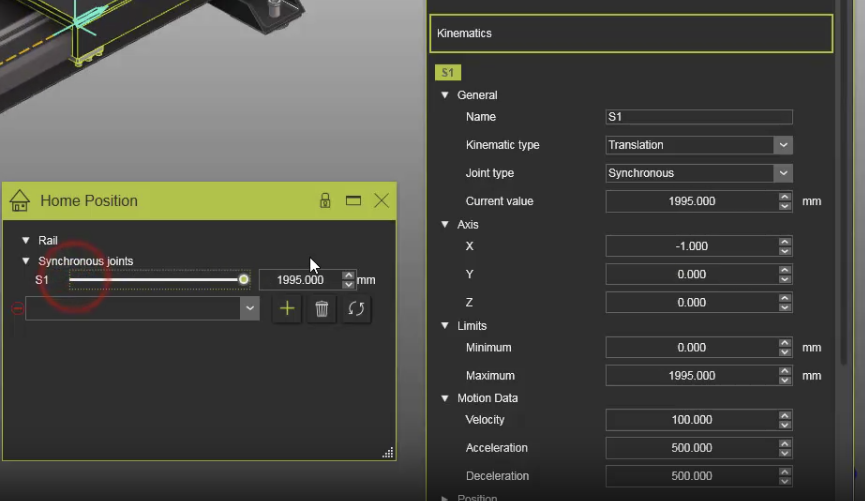865x501 pixels.
Task: Click the Name input field
Action: (699, 117)
